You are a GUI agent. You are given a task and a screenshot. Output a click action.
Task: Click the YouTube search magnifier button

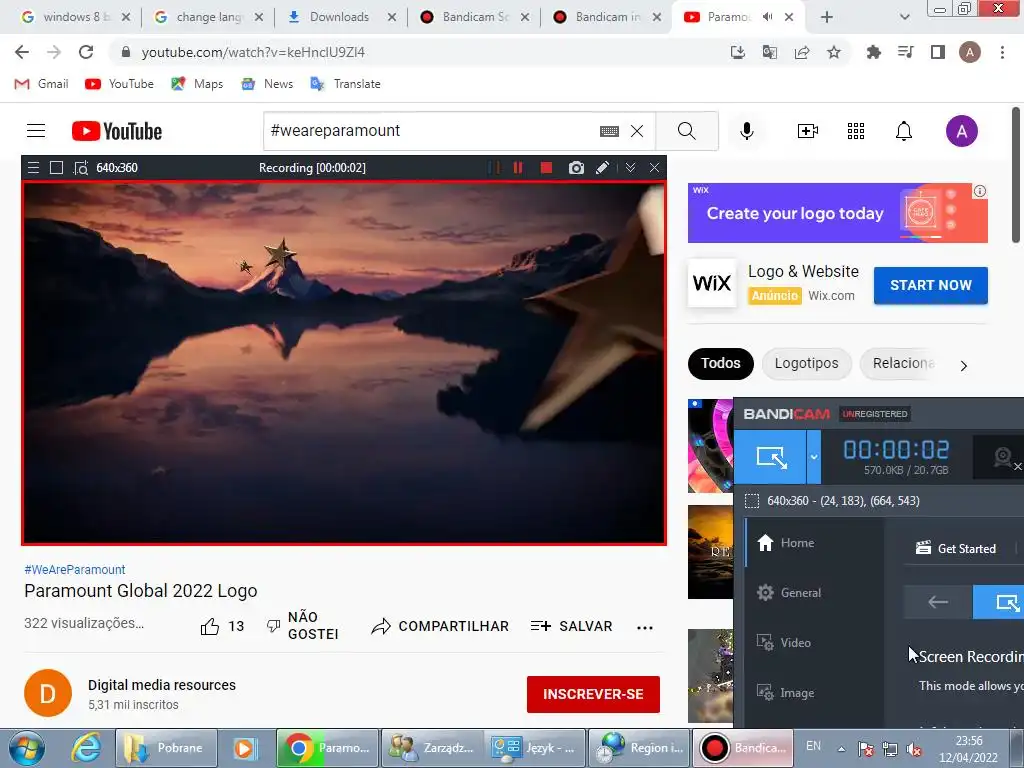[686, 131]
